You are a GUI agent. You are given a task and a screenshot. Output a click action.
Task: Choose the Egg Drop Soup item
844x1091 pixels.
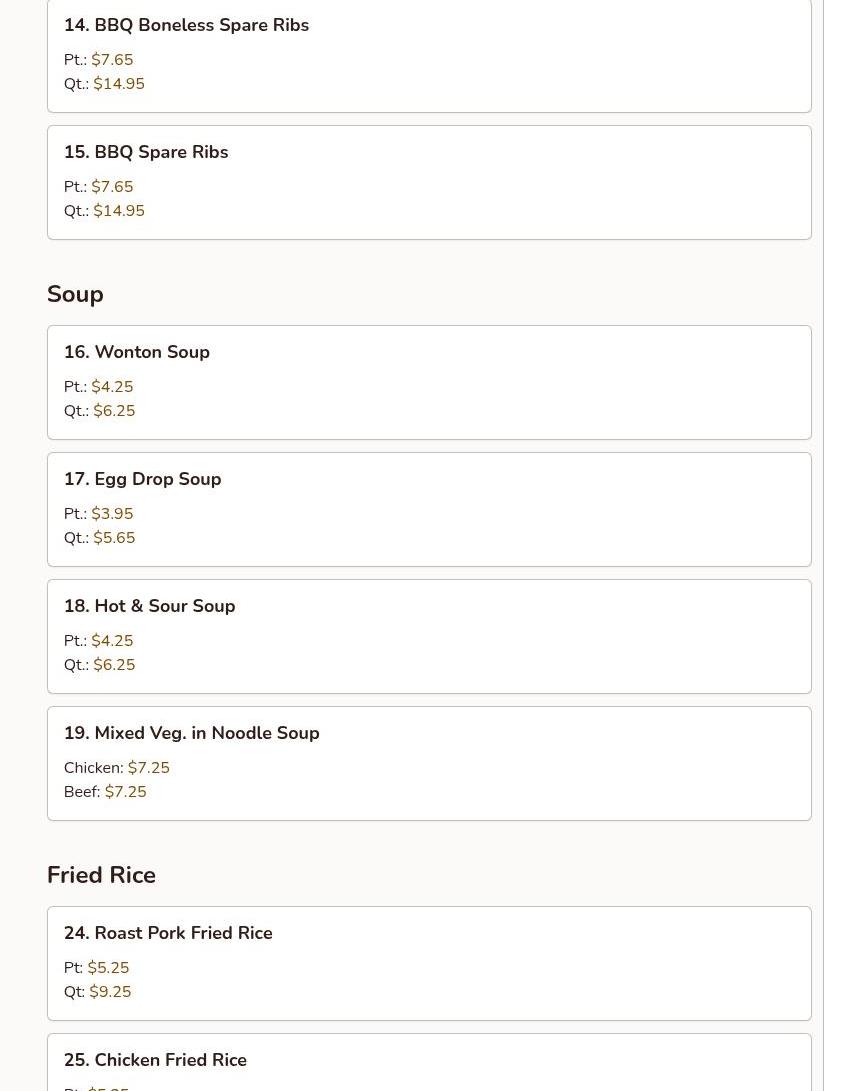[x=143, y=479]
